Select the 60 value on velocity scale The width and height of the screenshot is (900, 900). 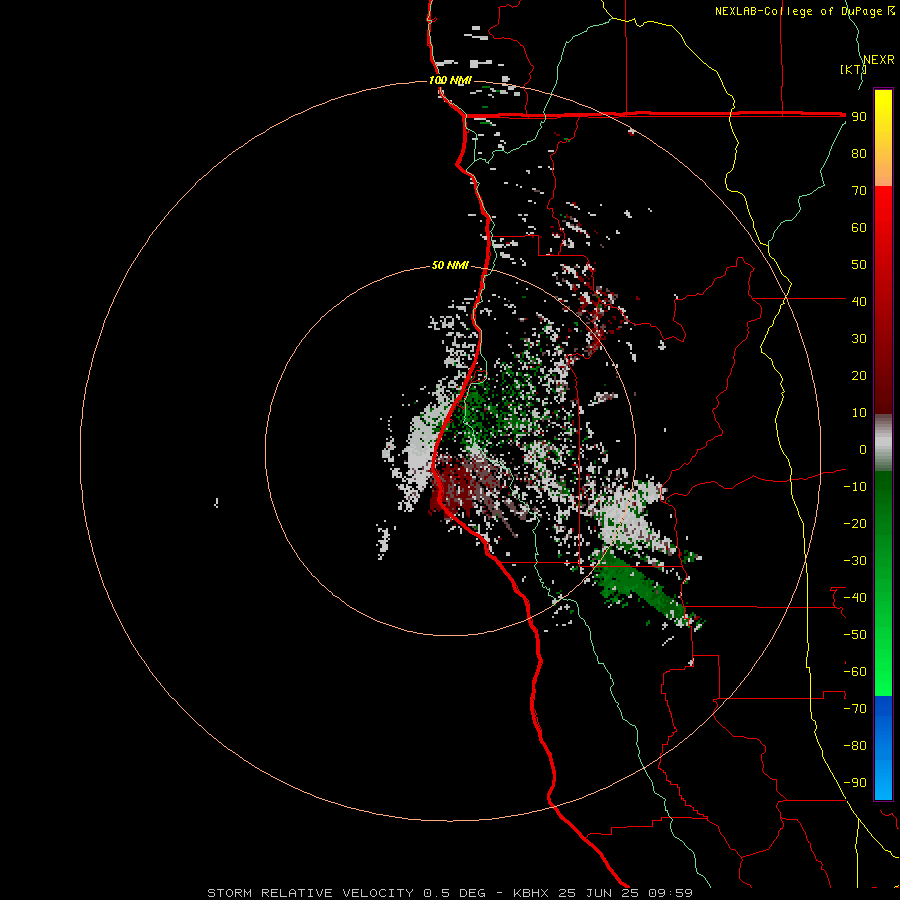pos(859,228)
